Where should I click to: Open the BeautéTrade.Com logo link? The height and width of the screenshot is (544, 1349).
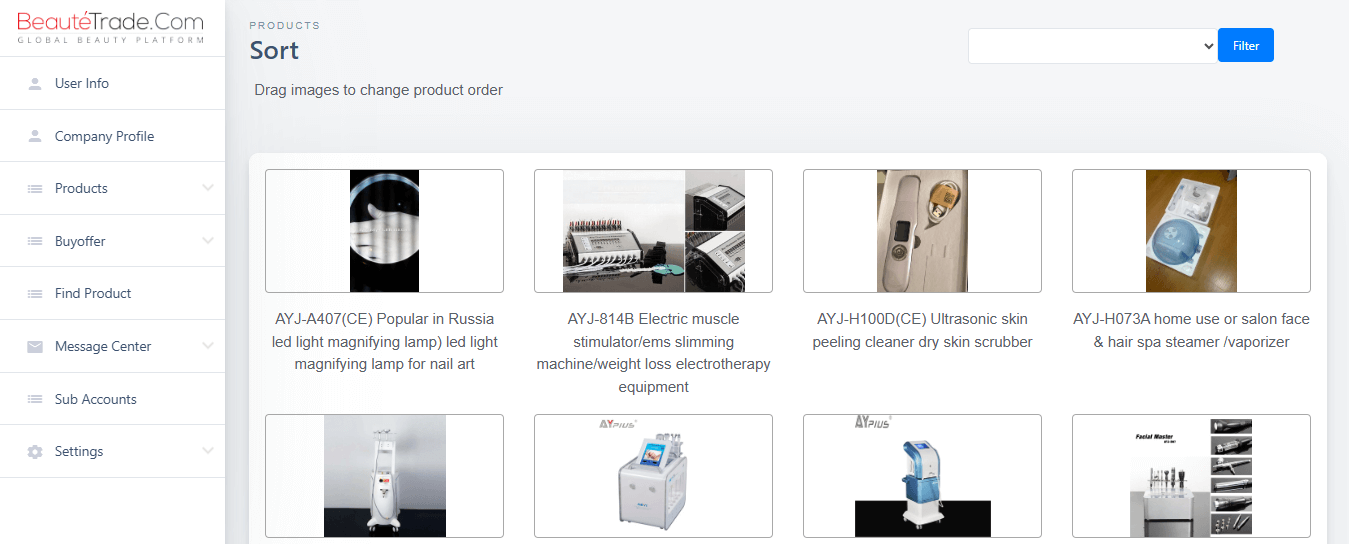click(111, 27)
